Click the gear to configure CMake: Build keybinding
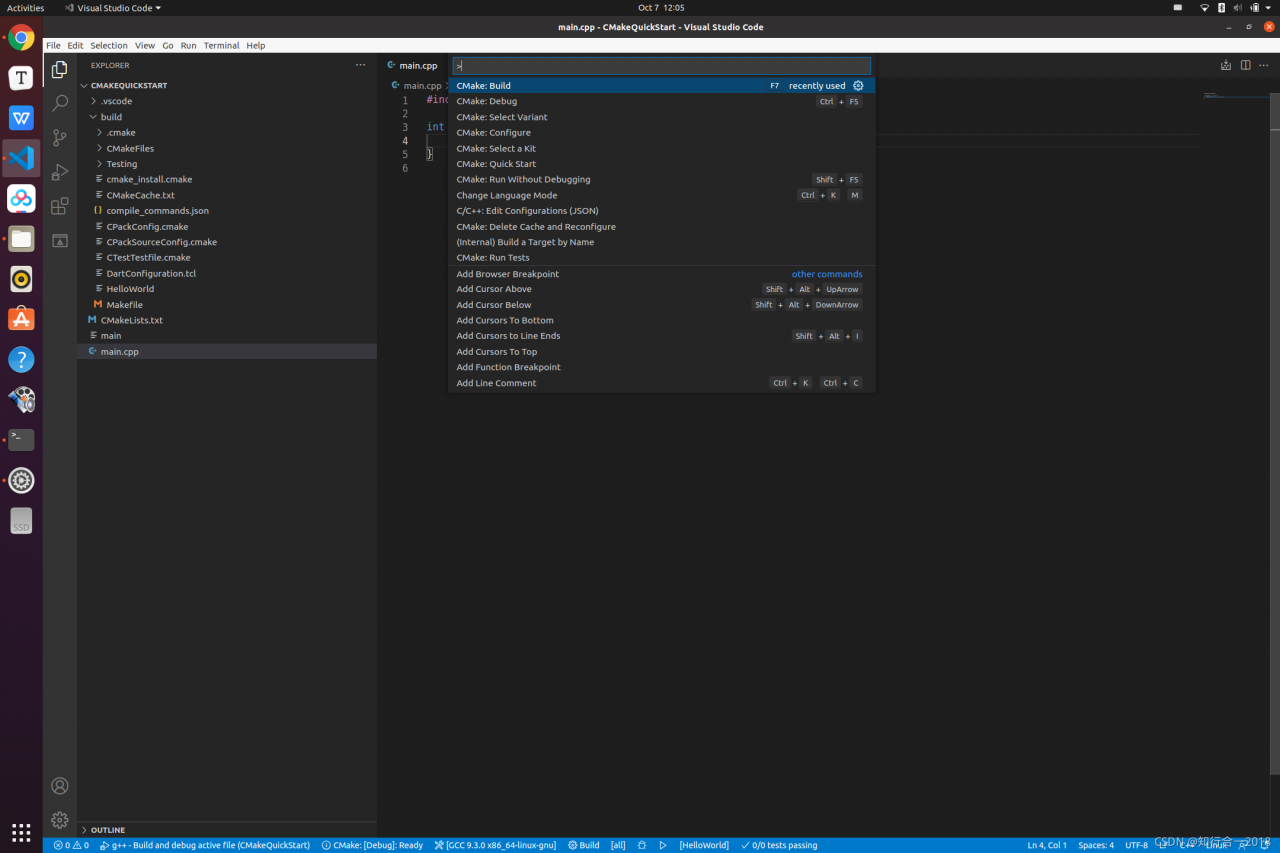 pos(858,86)
